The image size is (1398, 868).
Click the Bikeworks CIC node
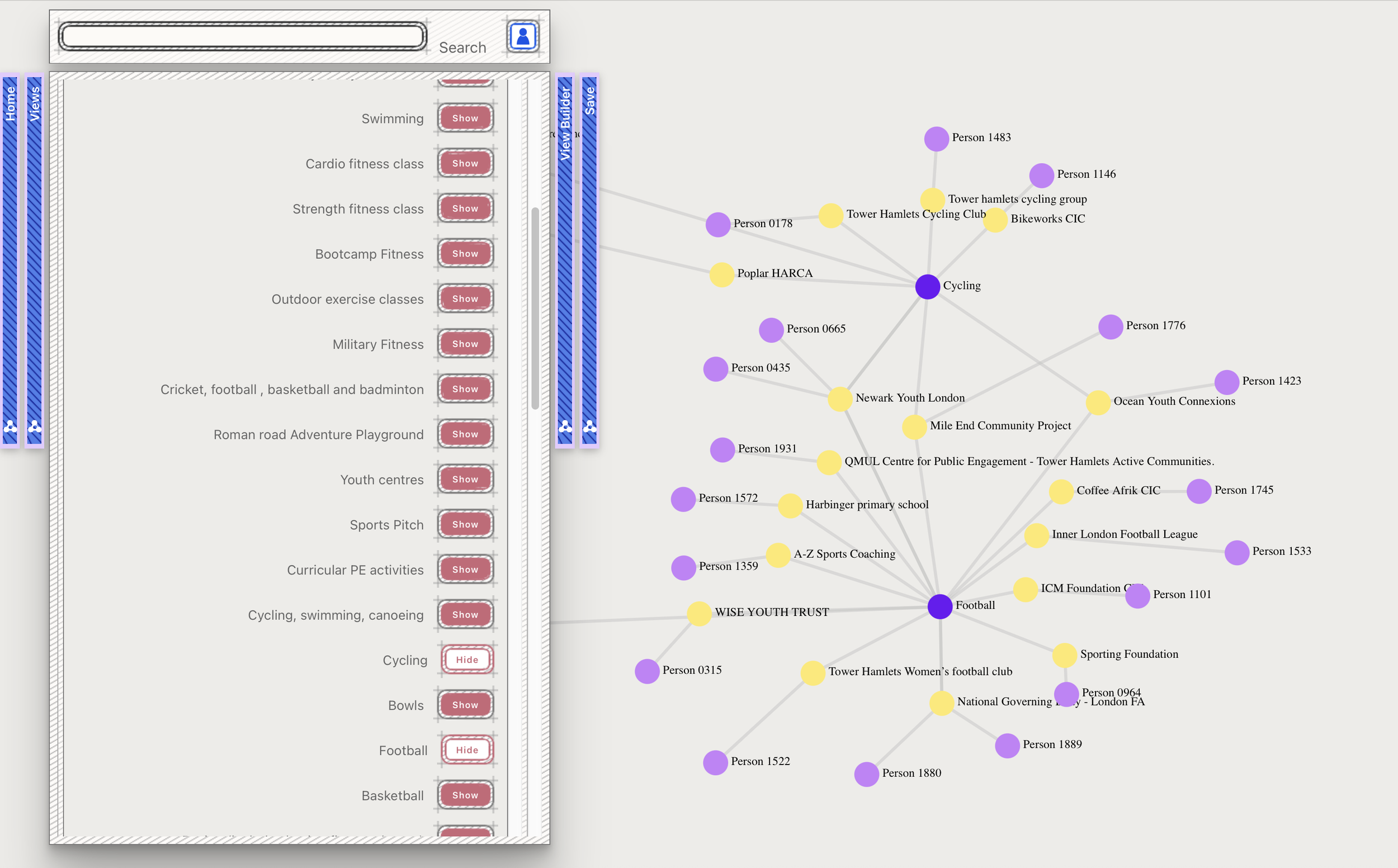click(995, 220)
